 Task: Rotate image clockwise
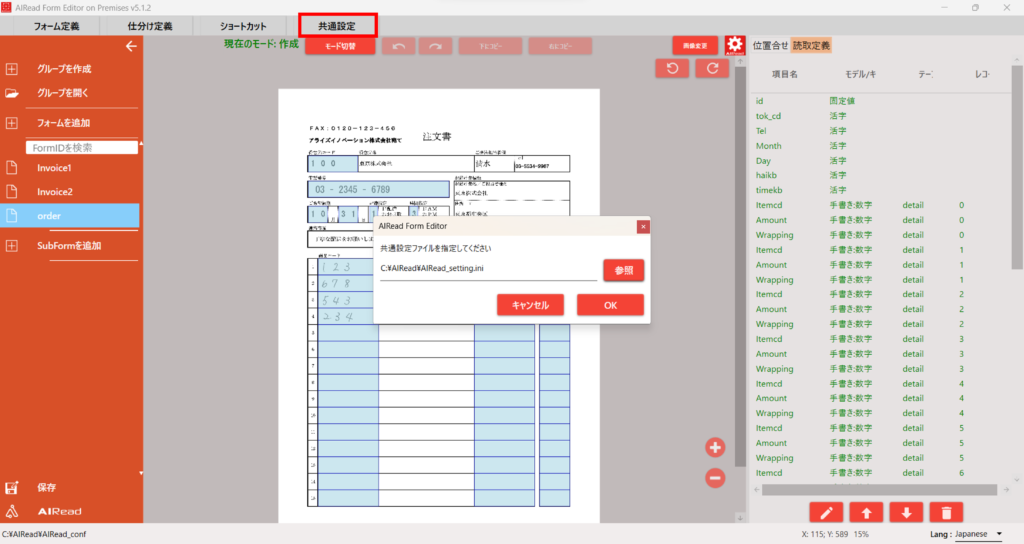point(712,68)
